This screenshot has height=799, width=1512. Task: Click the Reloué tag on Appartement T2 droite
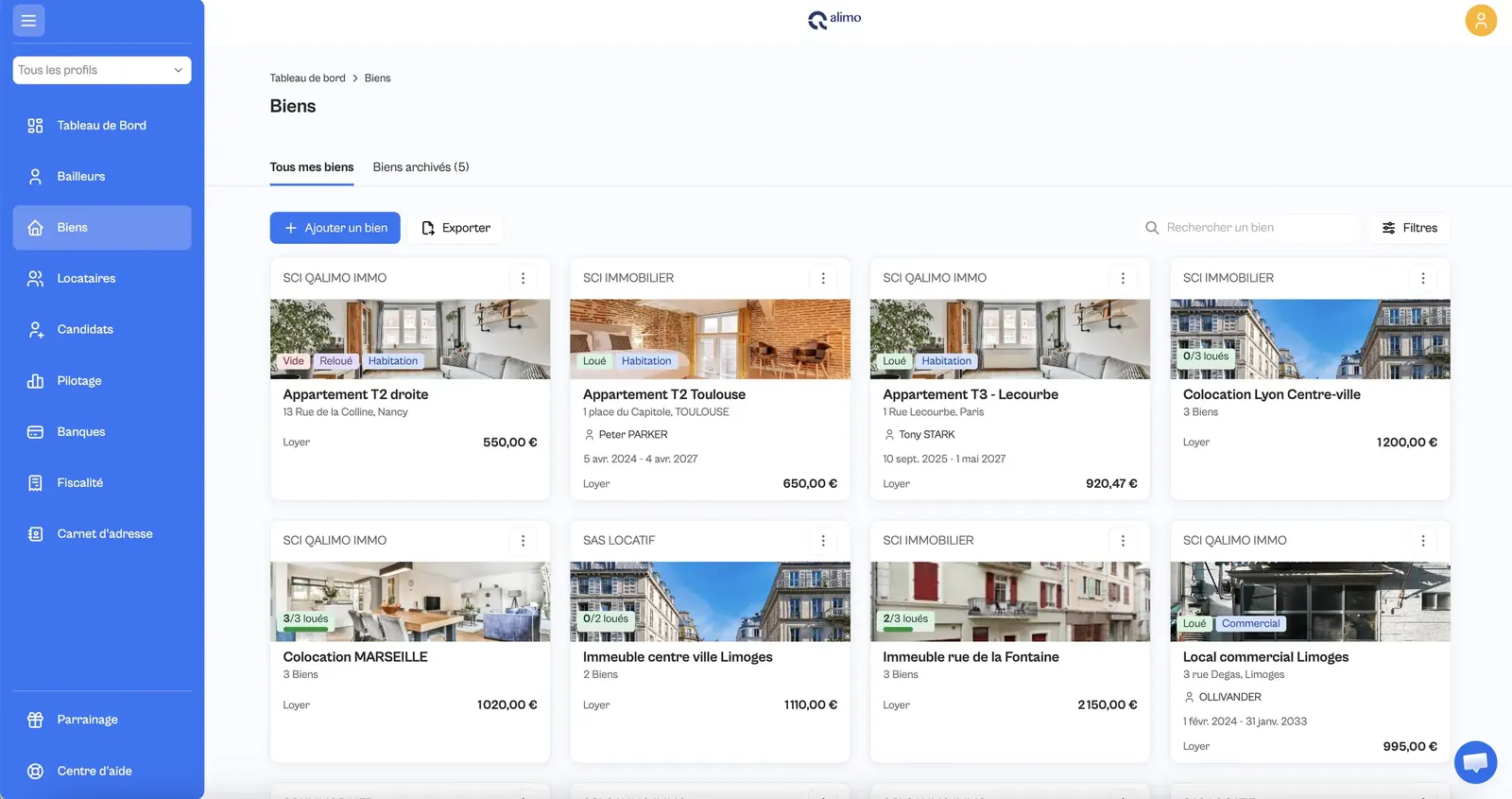[x=335, y=361]
